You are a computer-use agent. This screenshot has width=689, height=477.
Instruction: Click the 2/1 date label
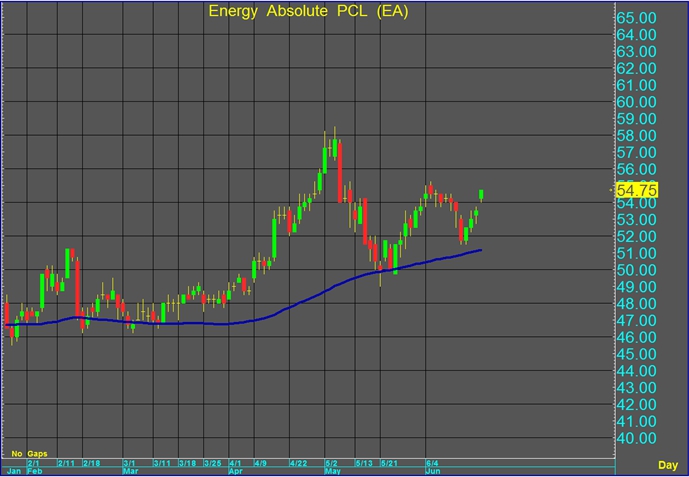[33, 463]
